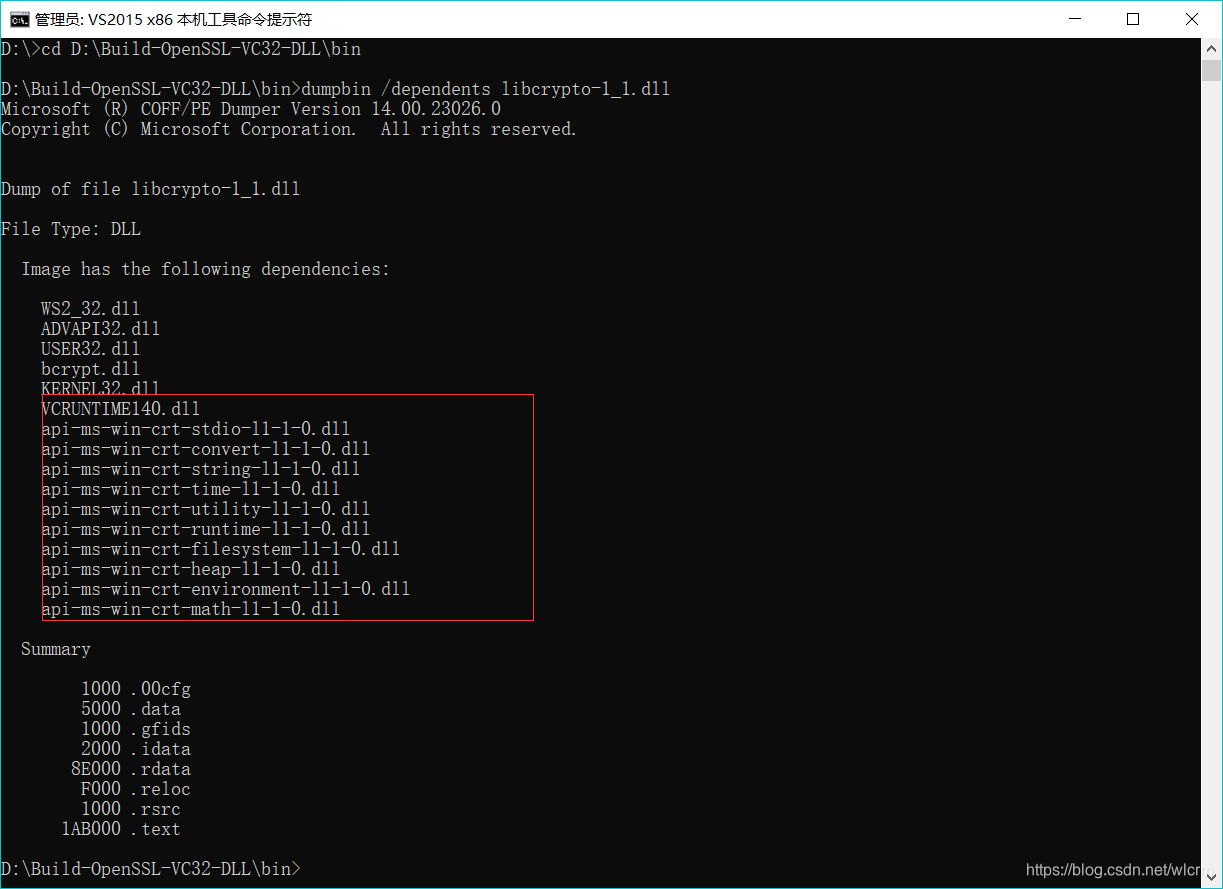This screenshot has width=1223, height=889.
Task: Click api-ms-win-crt-string-l1-1-0.dll entry
Action: point(201,469)
